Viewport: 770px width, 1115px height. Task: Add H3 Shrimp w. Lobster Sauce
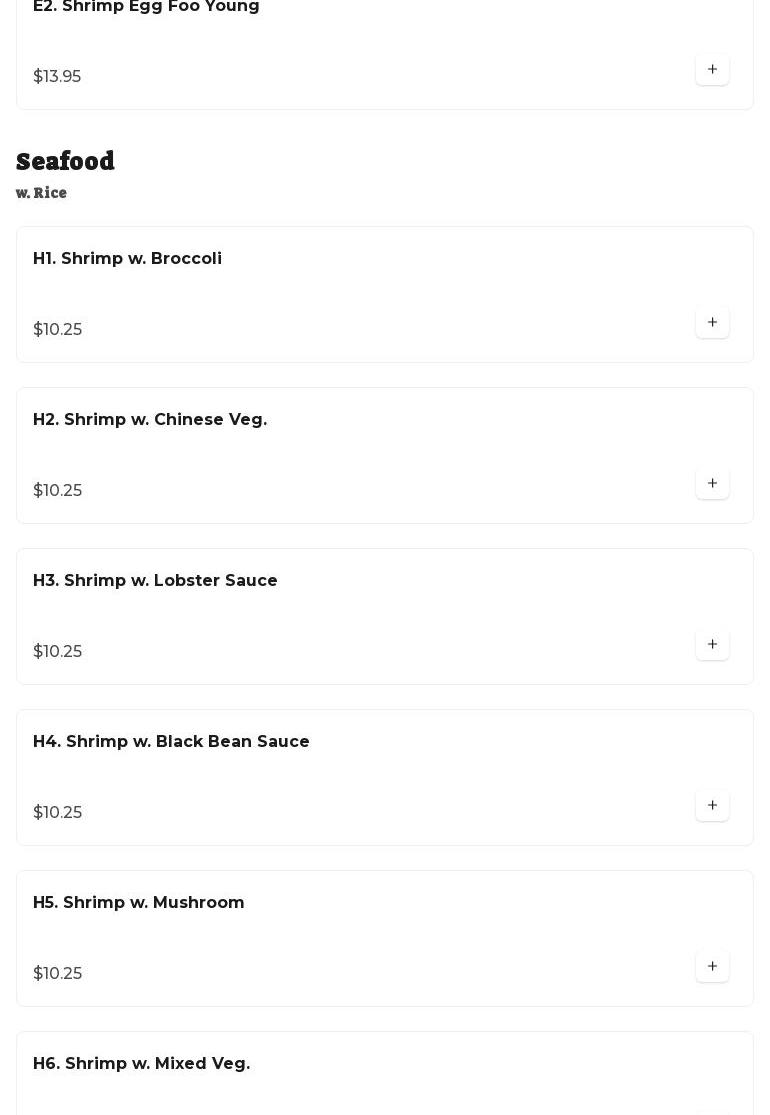click(x=712, y=645)
